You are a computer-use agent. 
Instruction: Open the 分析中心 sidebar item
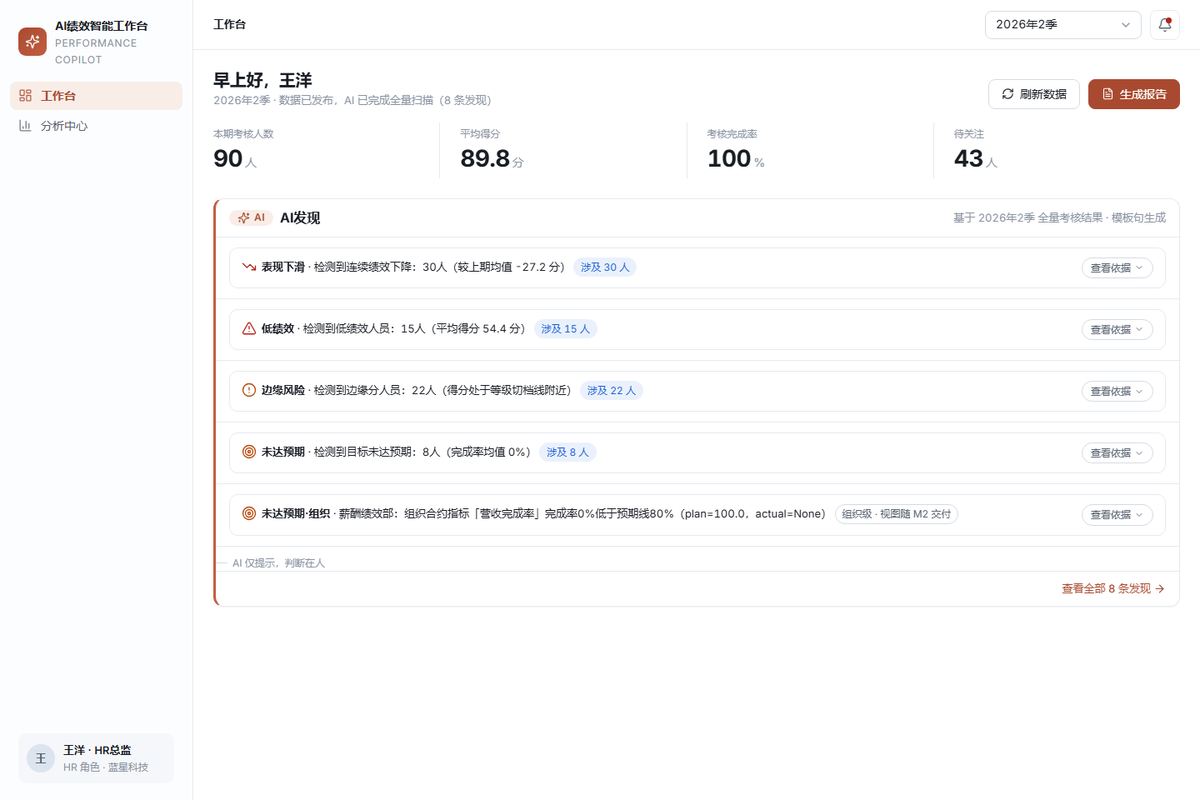[96, 126]
